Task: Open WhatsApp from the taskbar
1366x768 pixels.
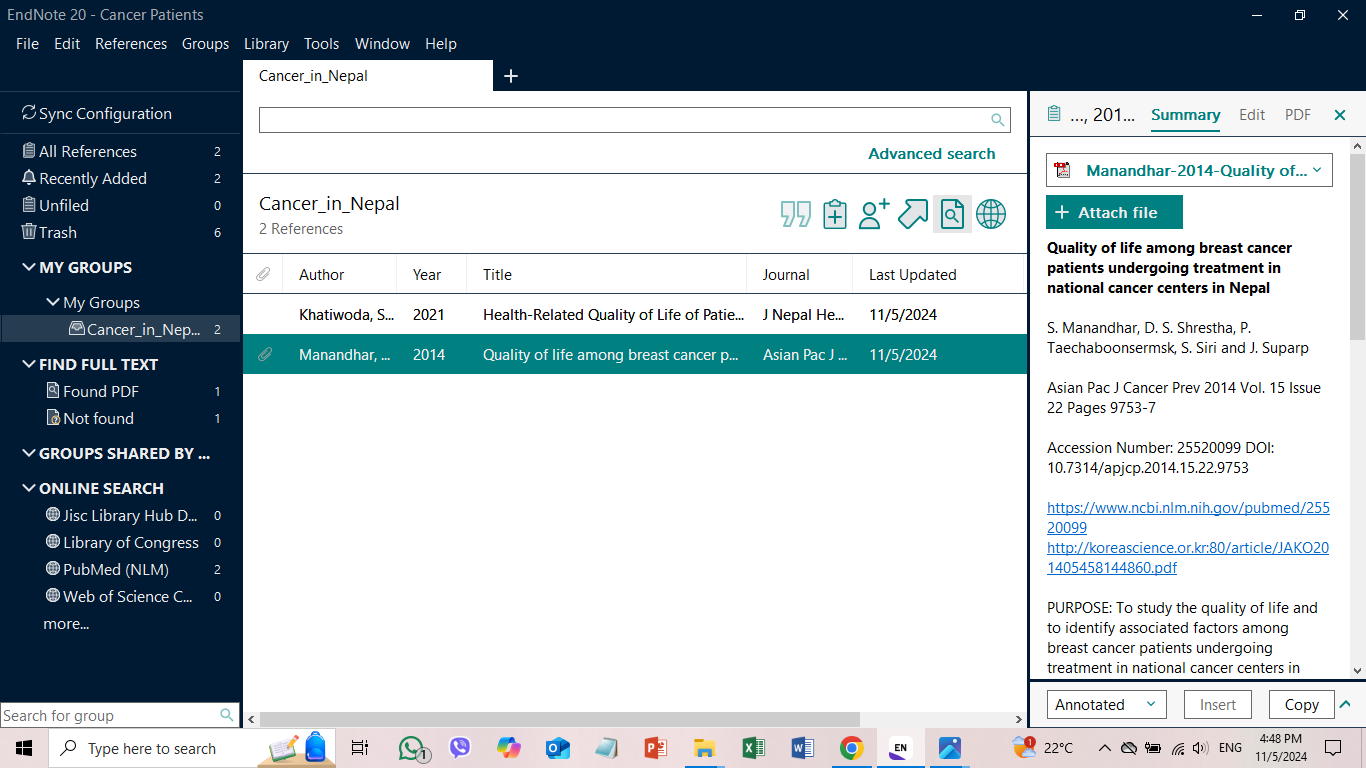Action: coord(412,748)
